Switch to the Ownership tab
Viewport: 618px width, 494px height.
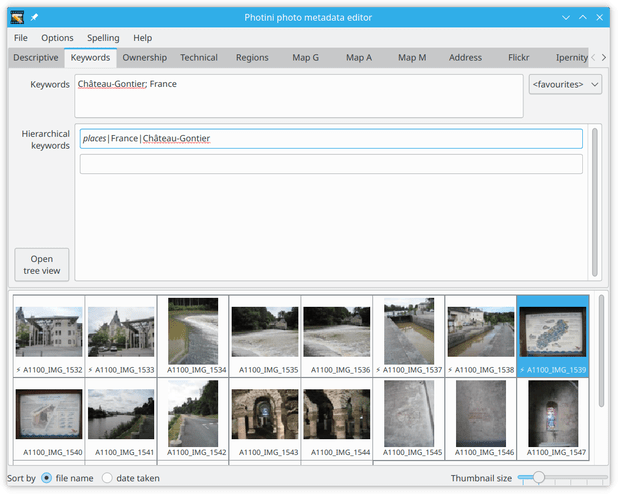coord(145,58)
